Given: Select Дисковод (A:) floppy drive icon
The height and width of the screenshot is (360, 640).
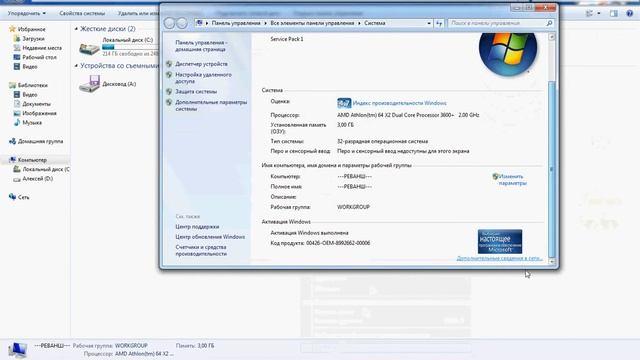Looking at the screenshot, I should click(89, 84).
